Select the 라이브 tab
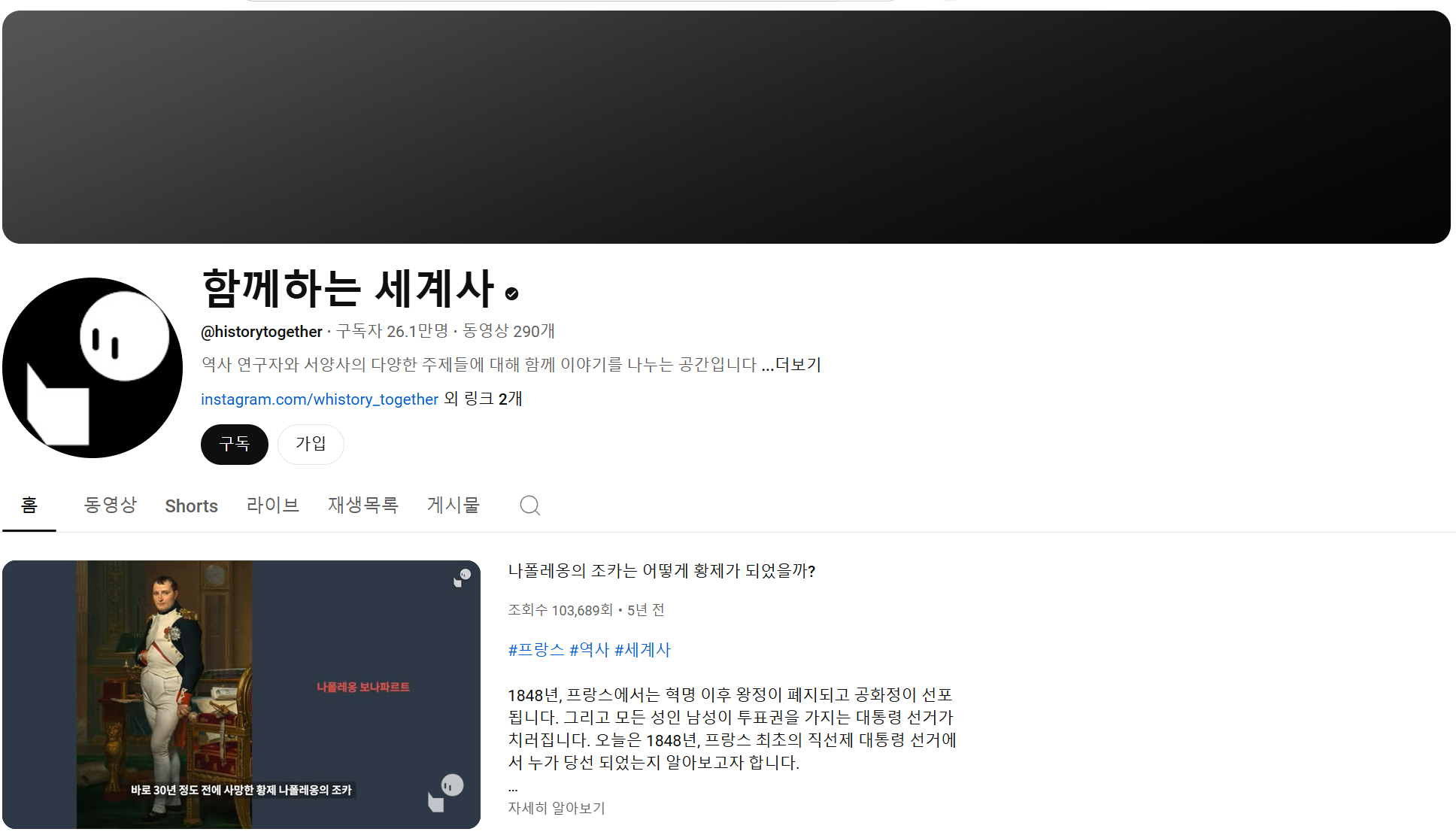 click(x=273, y=506)
